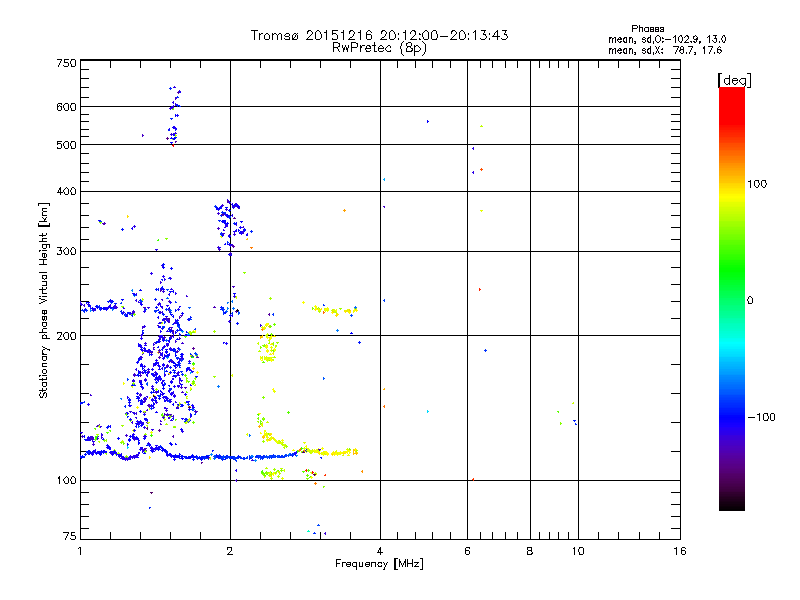Click the '4' frequency axis tick
Screen dimensions: 800x600
(380, 551)
